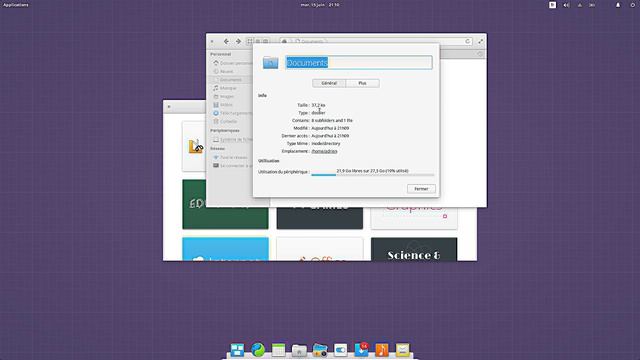The width and height of the screenshot is (640, 360).
Task: Open the Corbeille trash in sidebar
Action: point(228,121)
